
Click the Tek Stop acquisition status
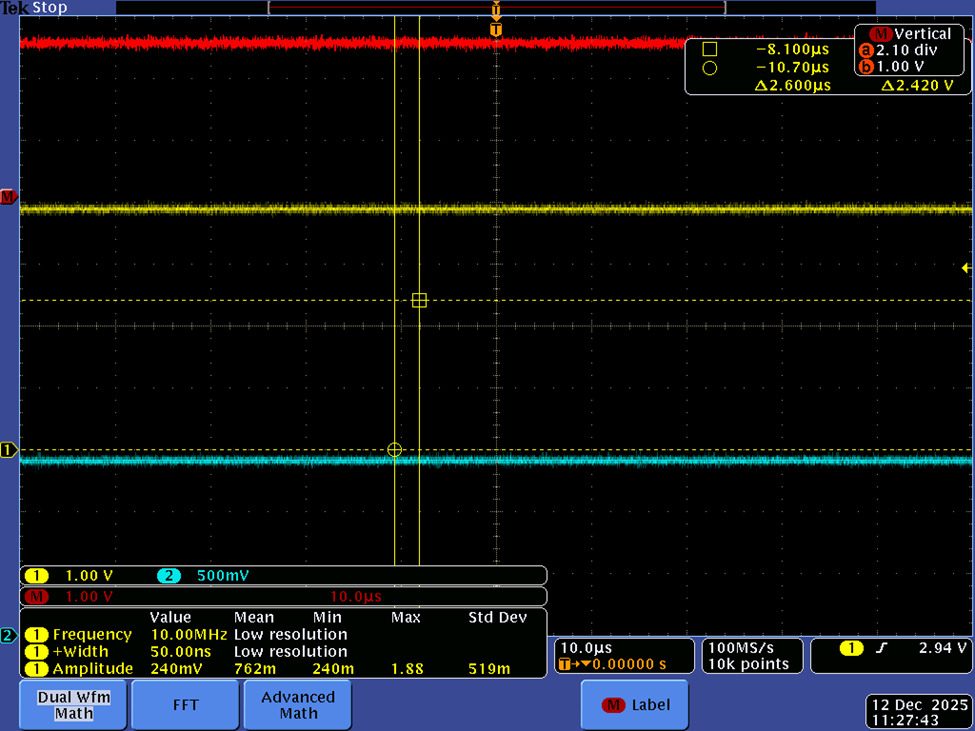[x=34, y=8]
